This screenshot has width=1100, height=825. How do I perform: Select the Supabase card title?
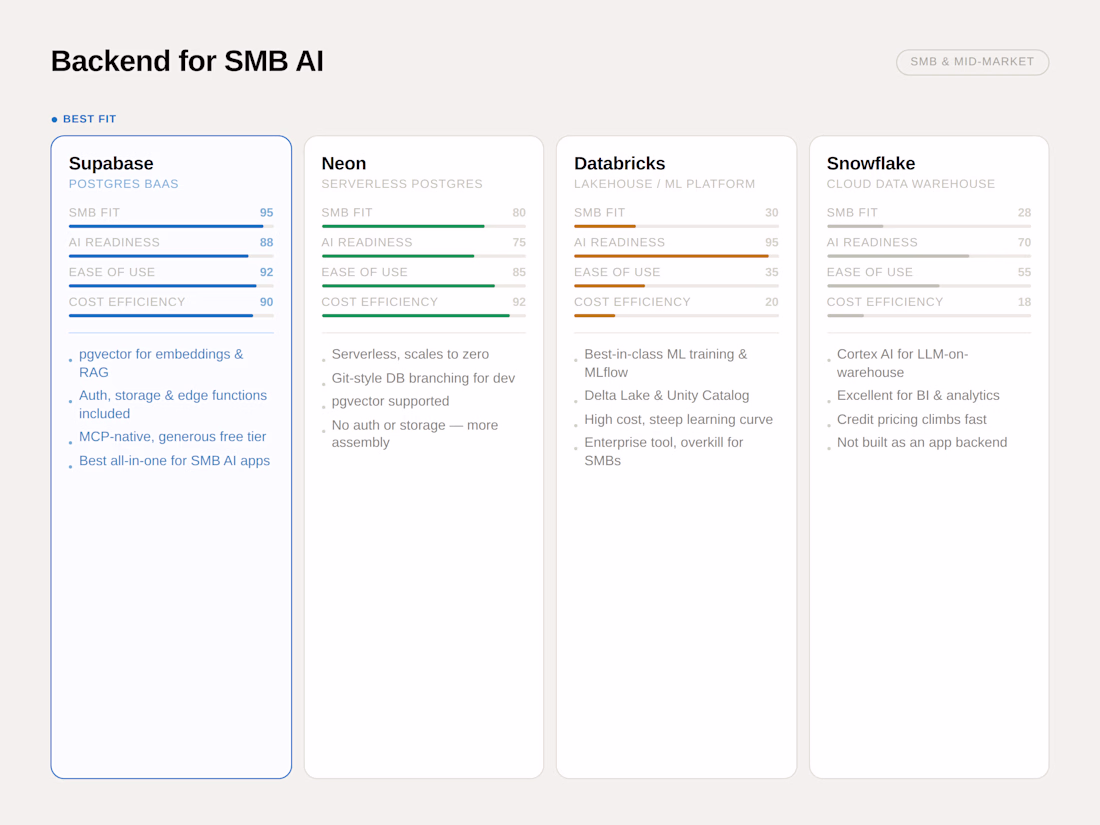coord(111,163)
